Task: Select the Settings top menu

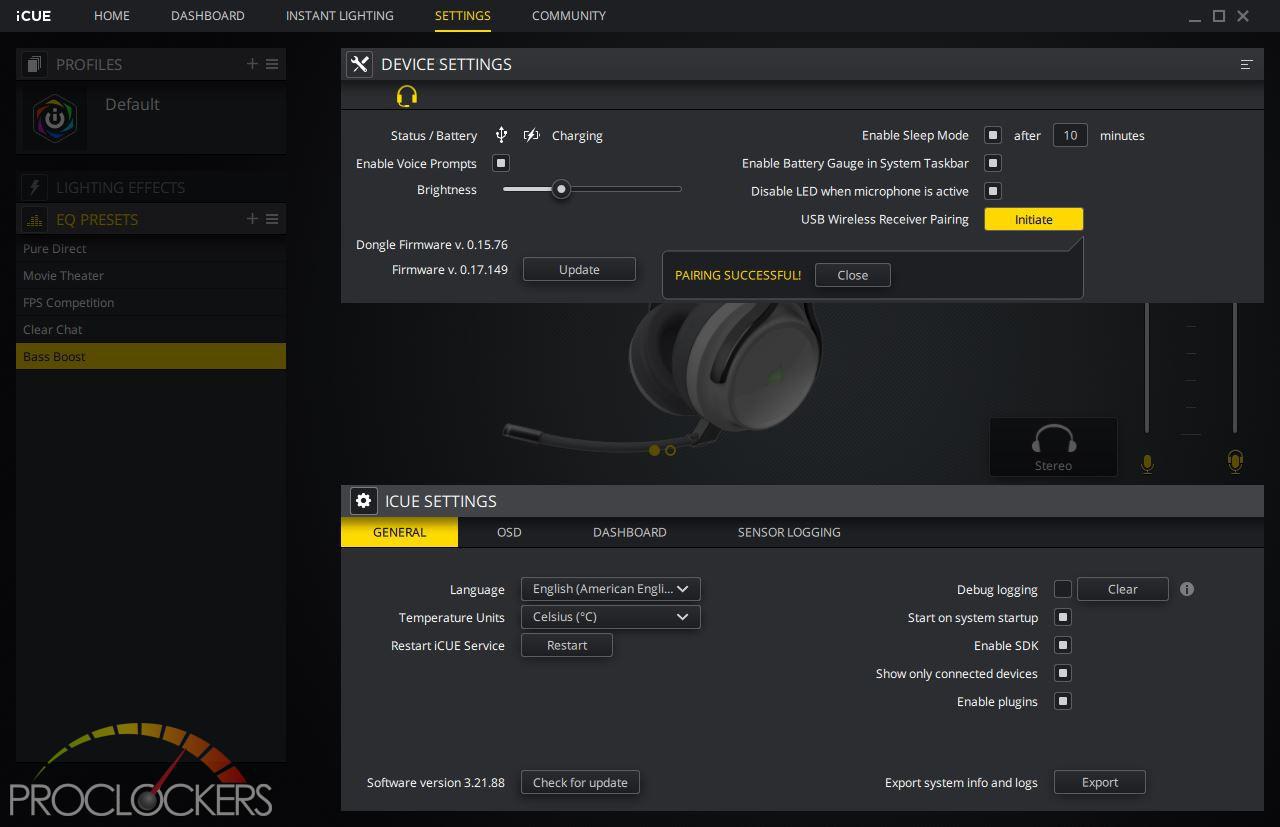Action: pyautogui.click(x=463, y=16)
